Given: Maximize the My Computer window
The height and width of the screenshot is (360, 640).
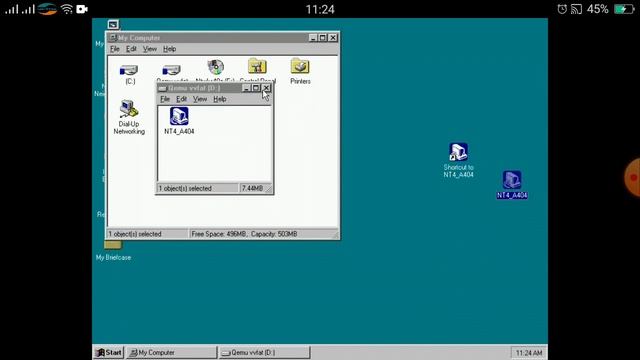Looking at the screenshot, I should [323, 38].
